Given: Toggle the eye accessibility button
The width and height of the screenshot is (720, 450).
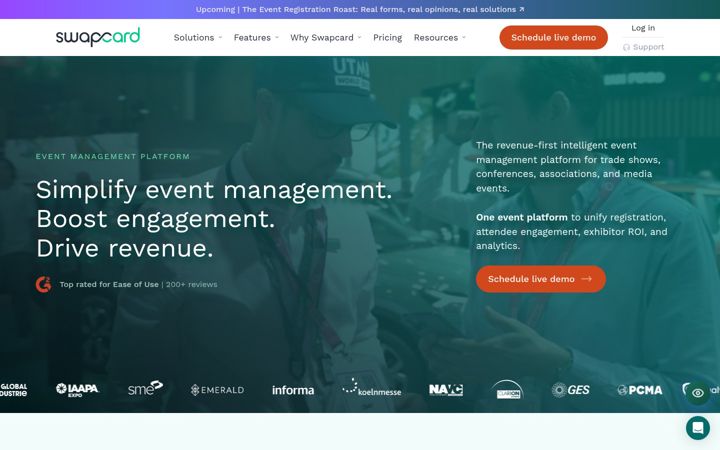Looking at the screenshot, I should pos(698,393).
